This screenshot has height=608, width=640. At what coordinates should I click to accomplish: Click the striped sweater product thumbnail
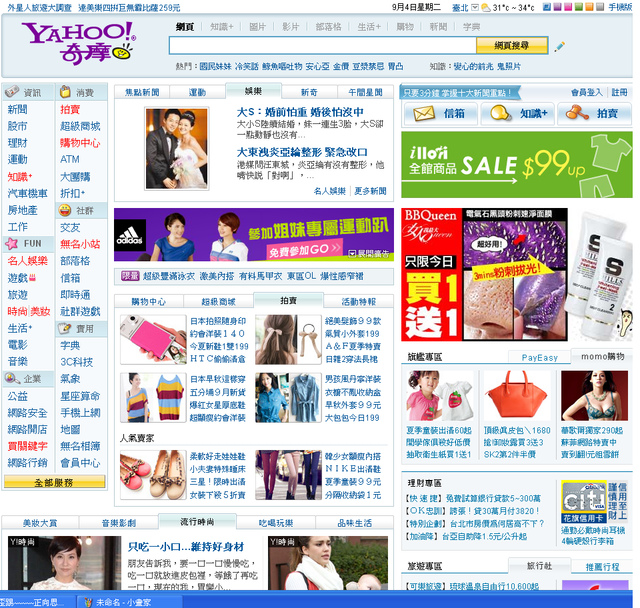coord(153,397)
